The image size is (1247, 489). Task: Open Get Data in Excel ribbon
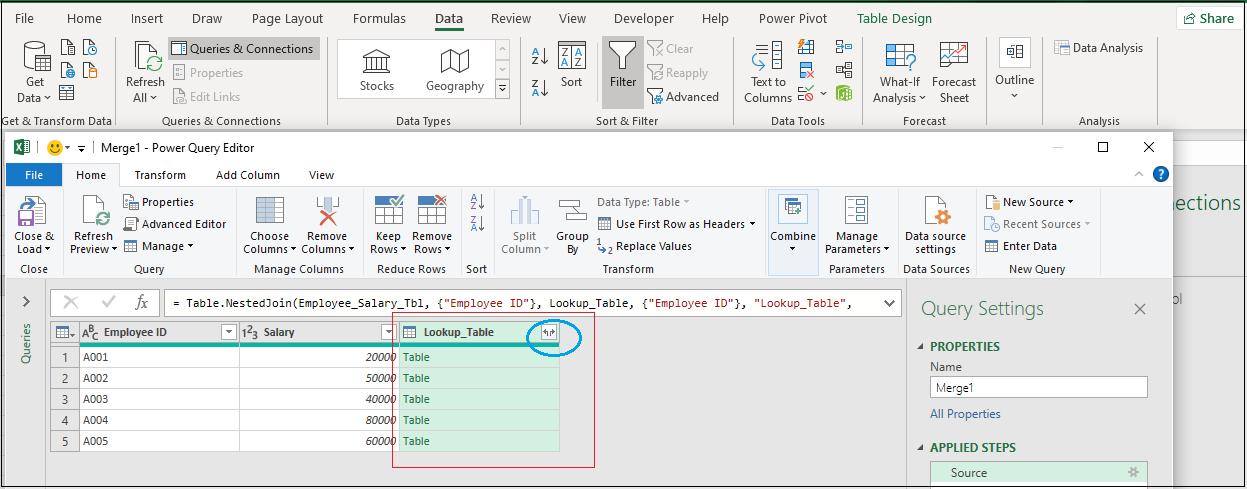point(35,73)
